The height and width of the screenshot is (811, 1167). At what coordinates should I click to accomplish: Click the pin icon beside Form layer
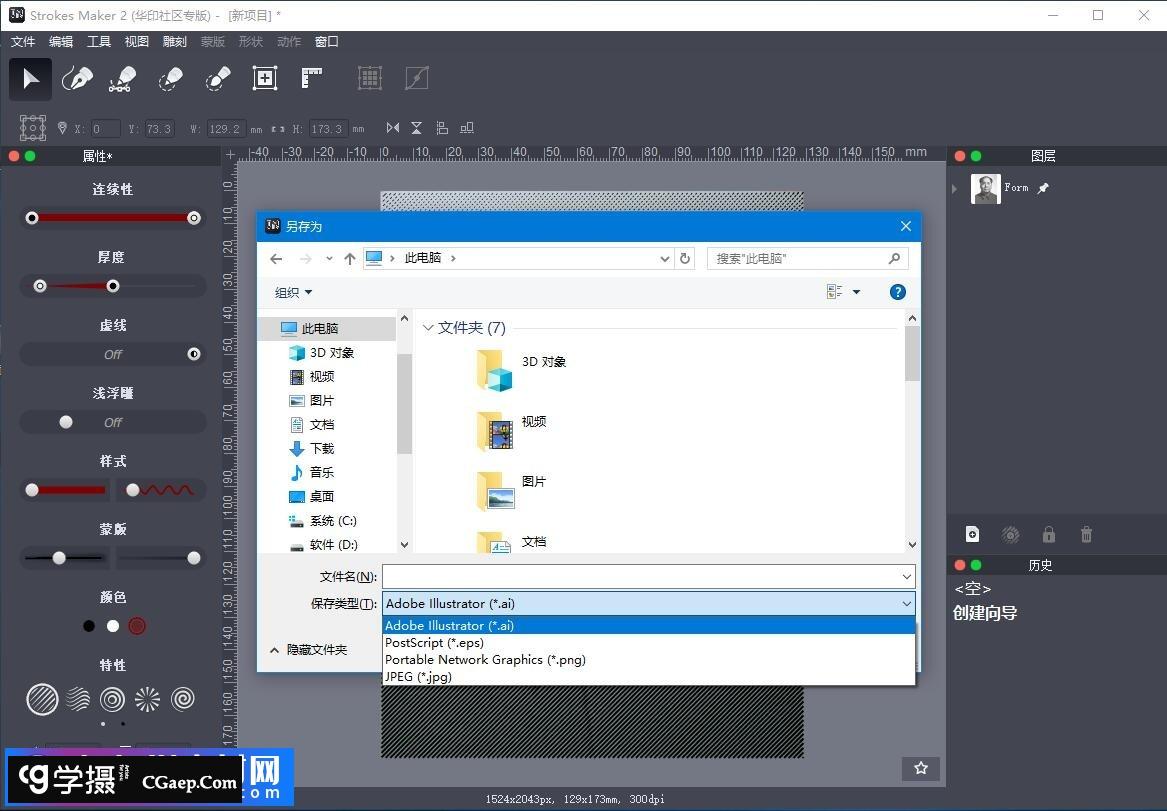click(x=1043, y=188)
